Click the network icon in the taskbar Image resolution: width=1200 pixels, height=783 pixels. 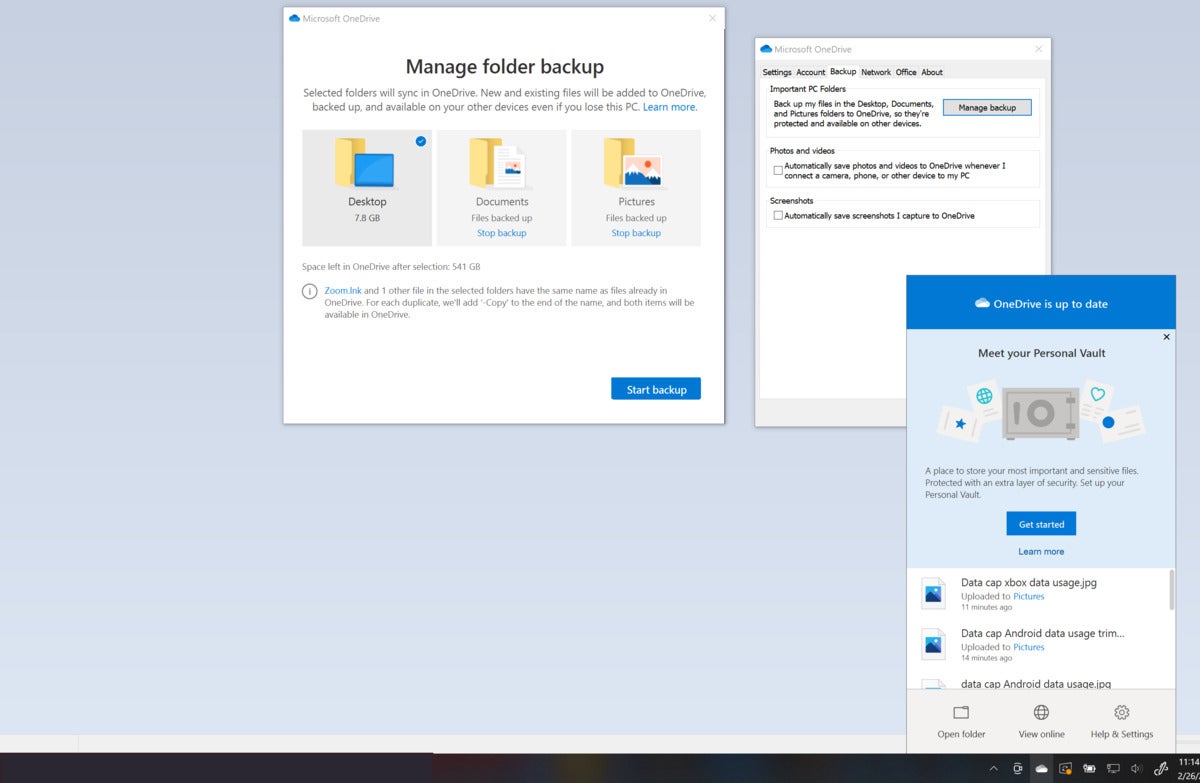(x=1113, y=768)
